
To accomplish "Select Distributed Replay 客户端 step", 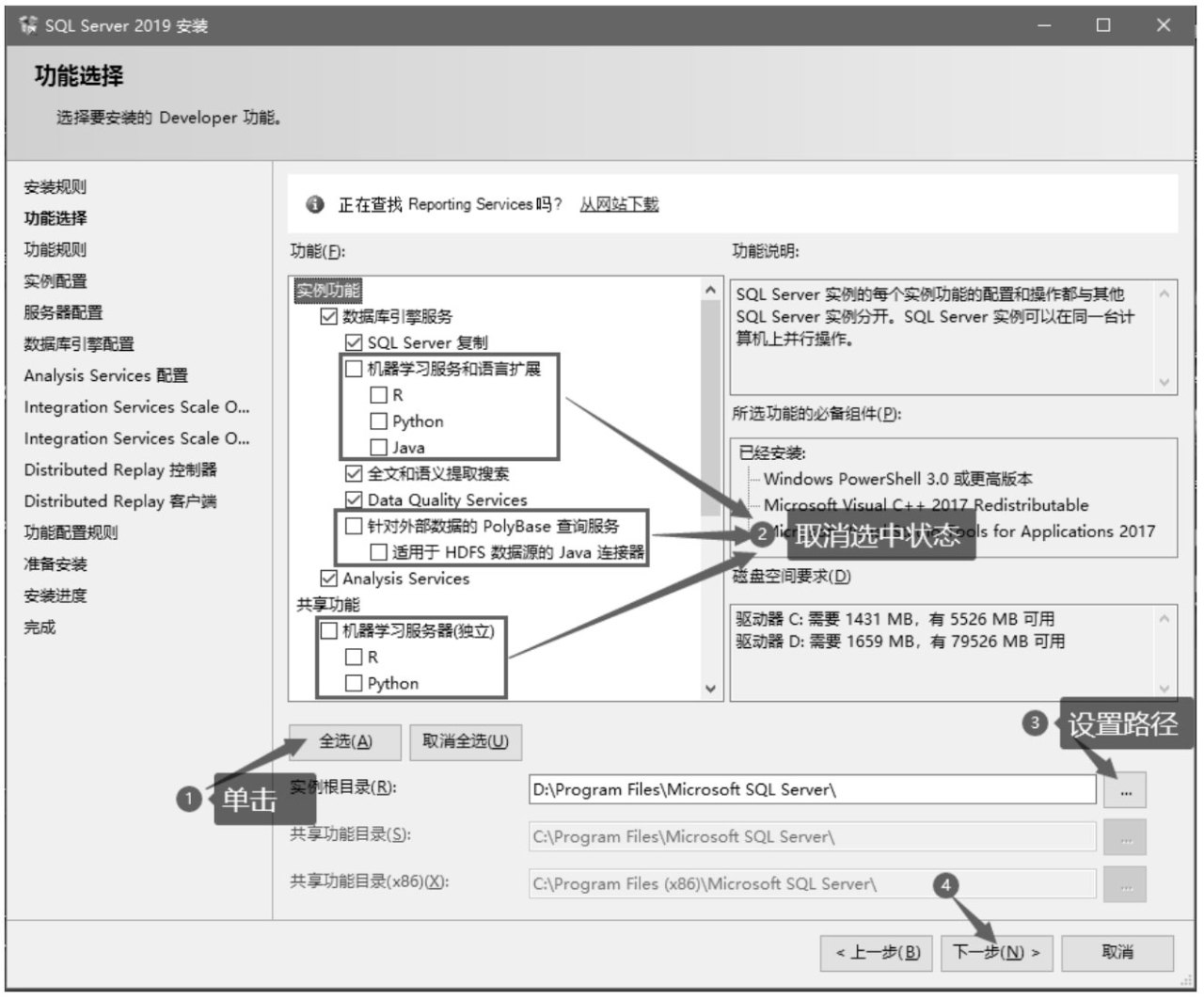I will pyautogui.click(x=120, y=501).
